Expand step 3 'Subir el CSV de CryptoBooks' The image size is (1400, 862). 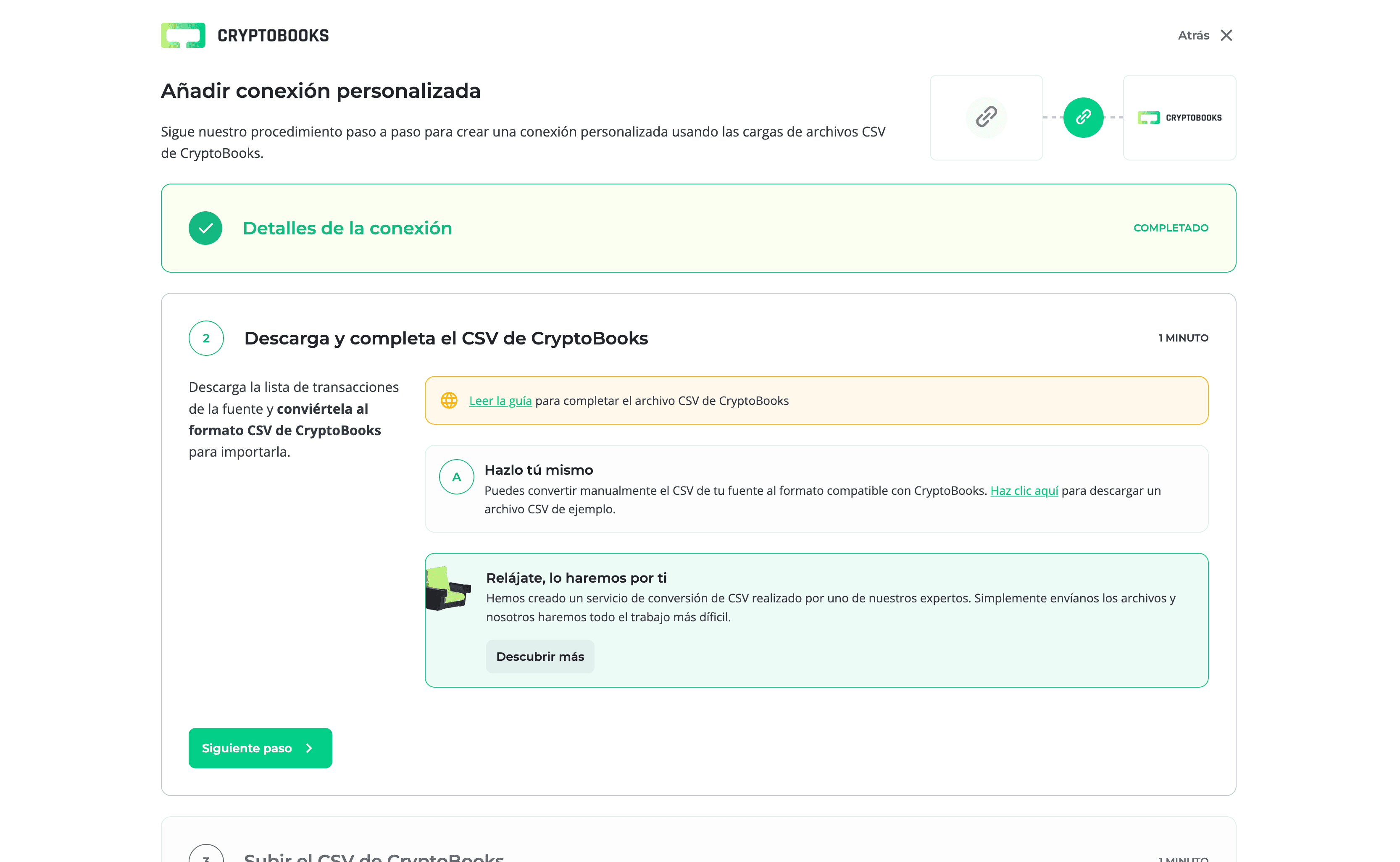374,857
